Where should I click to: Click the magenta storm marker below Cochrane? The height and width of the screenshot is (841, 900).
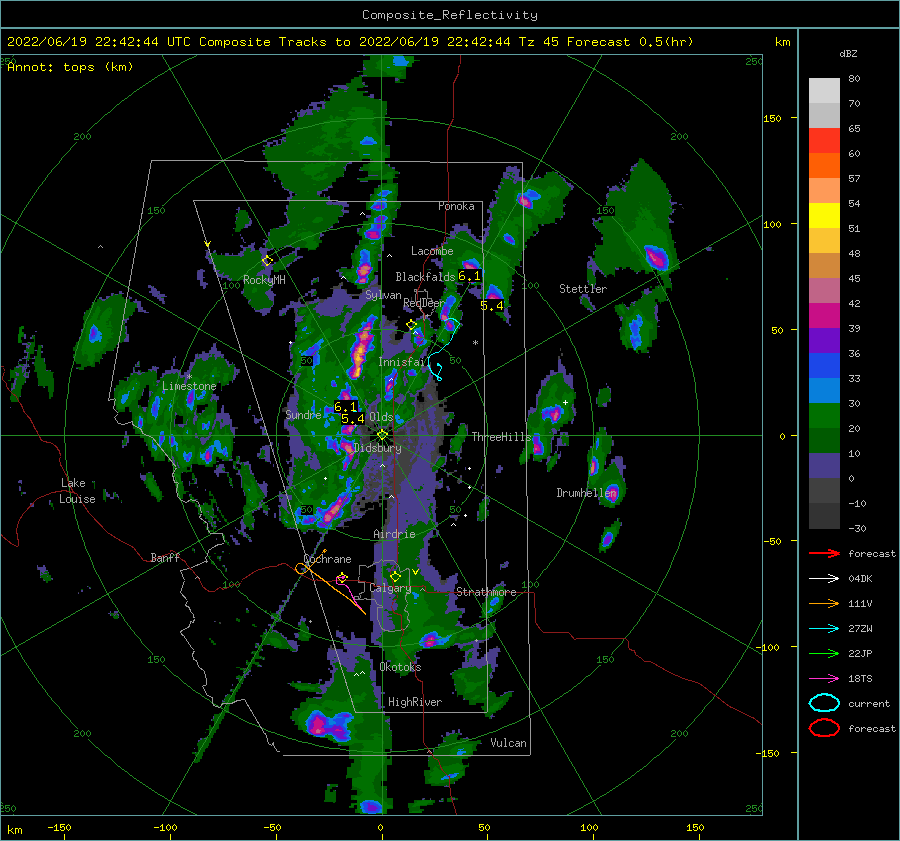[342, 578]
